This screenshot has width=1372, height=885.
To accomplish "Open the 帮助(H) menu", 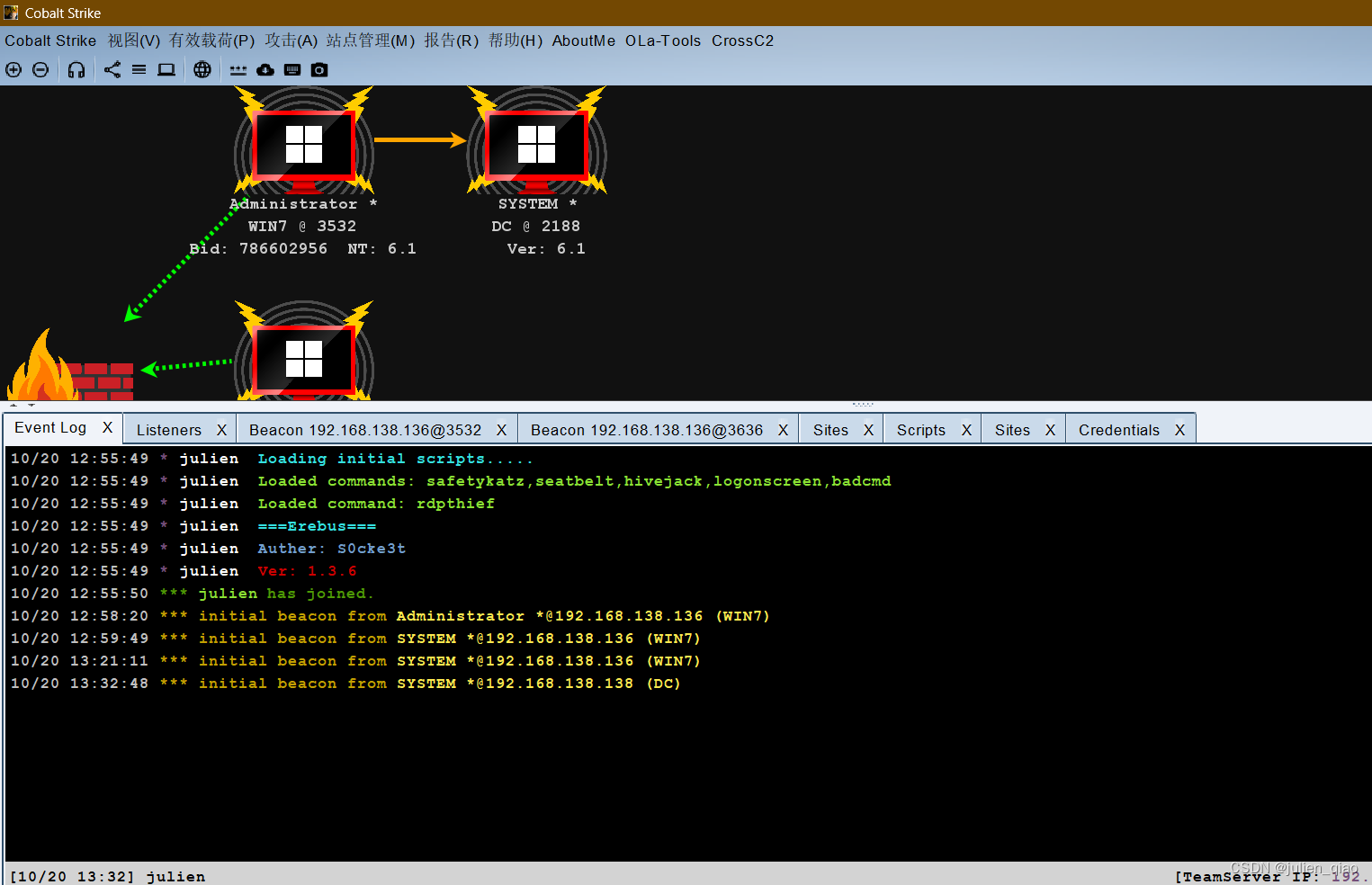I will coord(516,40).
